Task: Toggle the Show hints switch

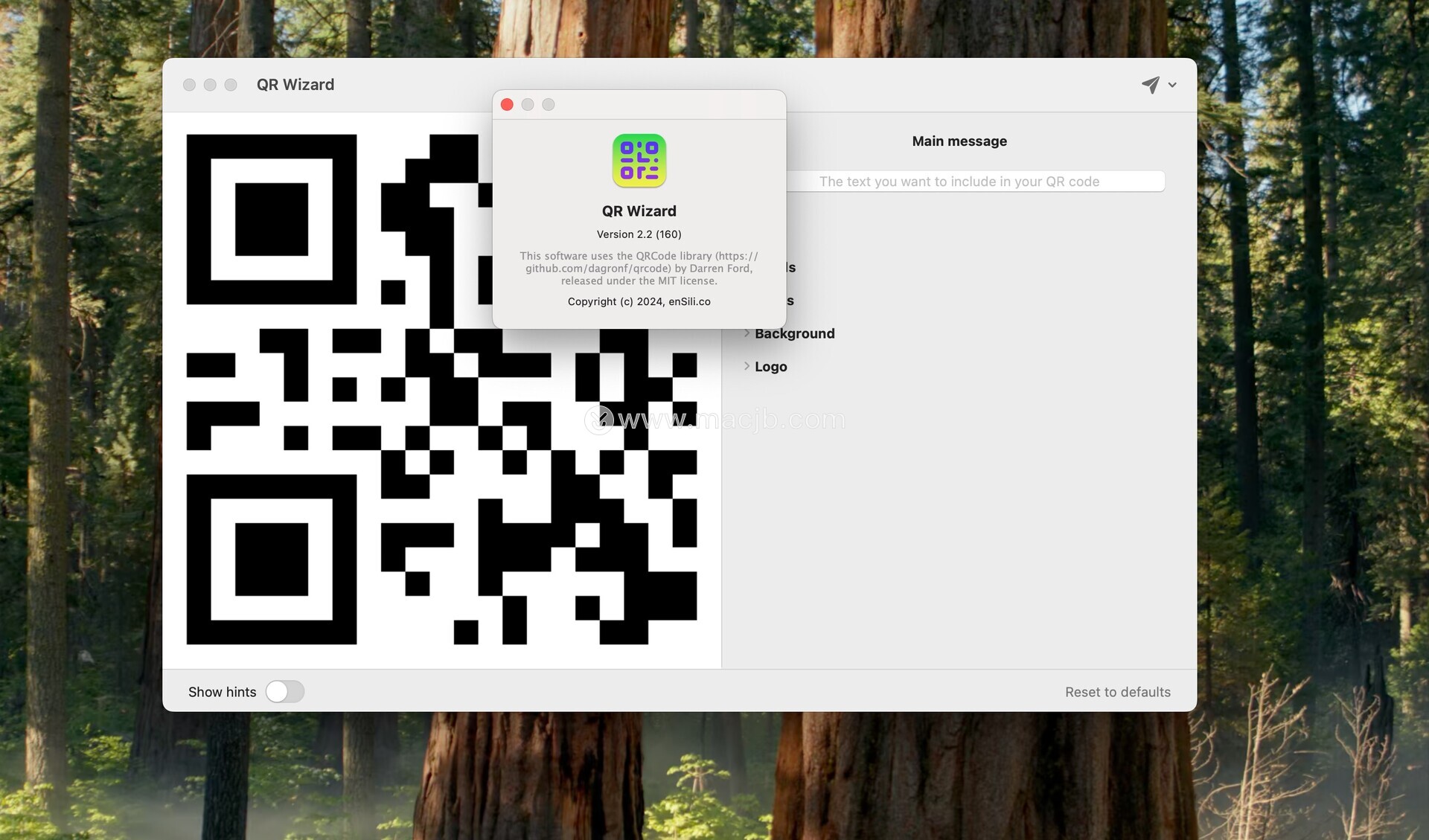Action: [x=285, y=692]
